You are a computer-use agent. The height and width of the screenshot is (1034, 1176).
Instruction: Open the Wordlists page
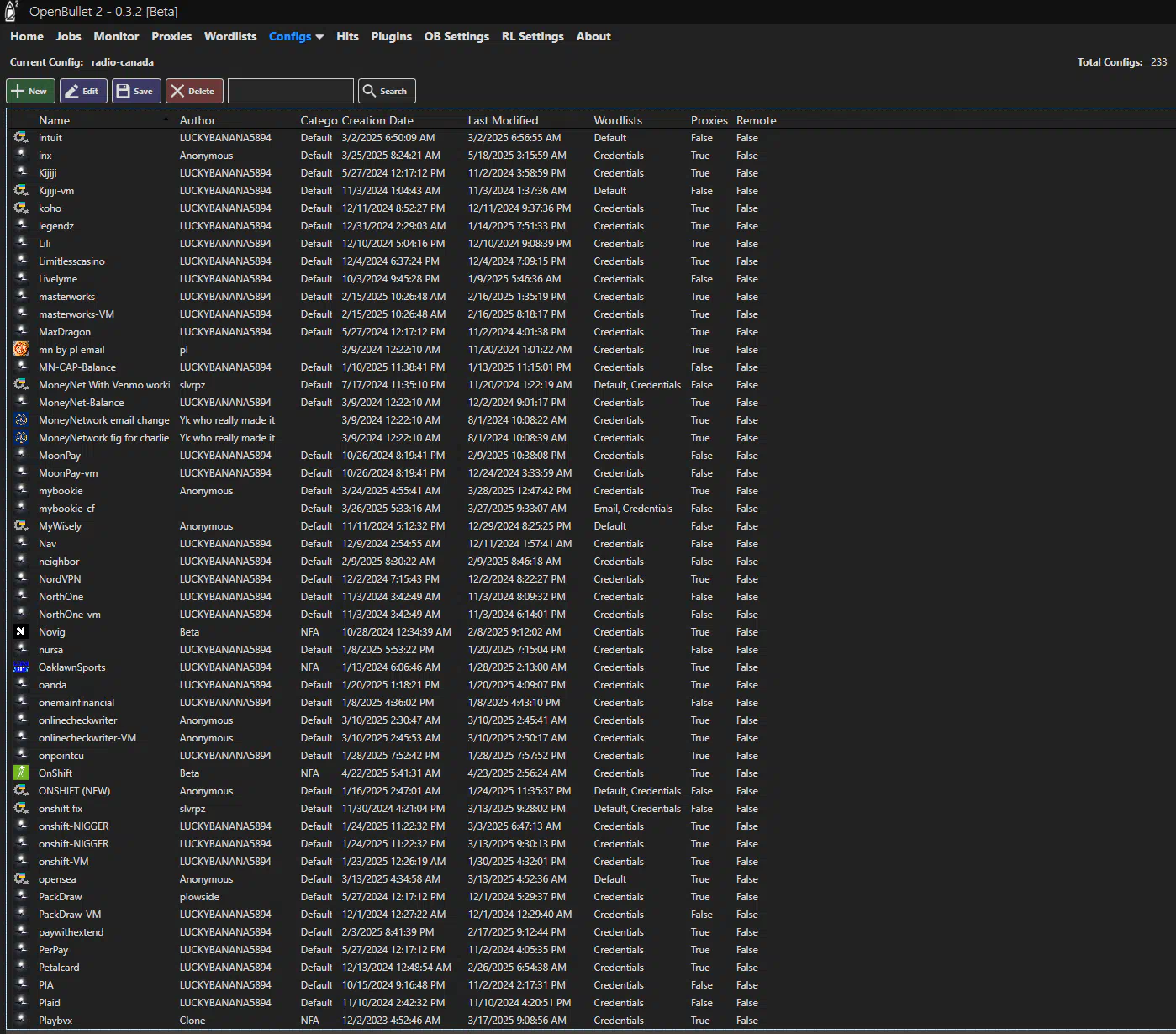pyautogui.click(x=230, y=37)
